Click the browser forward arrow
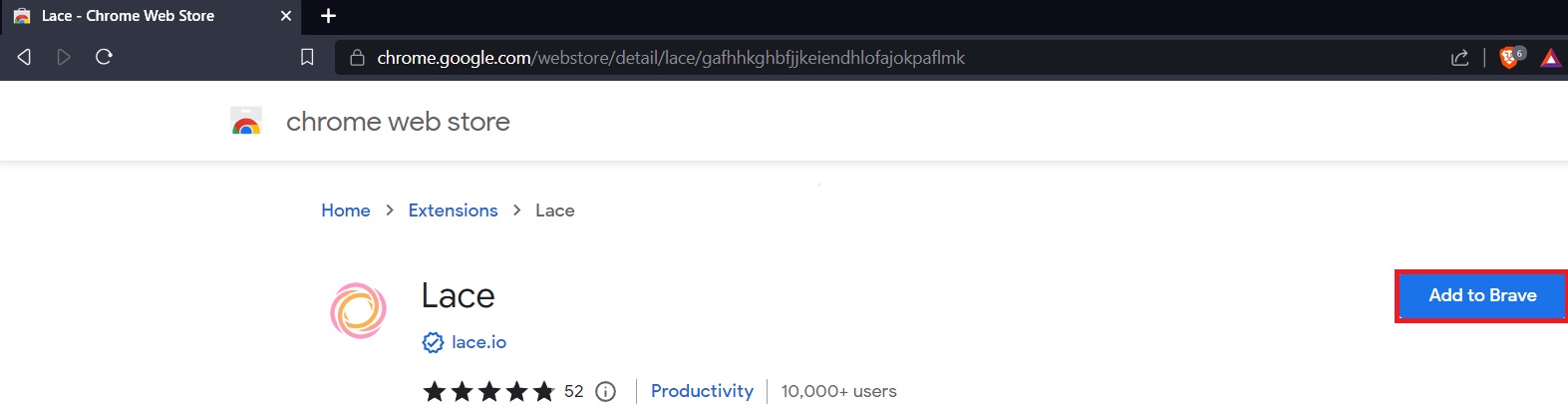The height and width of the screenshot is (416, 1568). 64,57
